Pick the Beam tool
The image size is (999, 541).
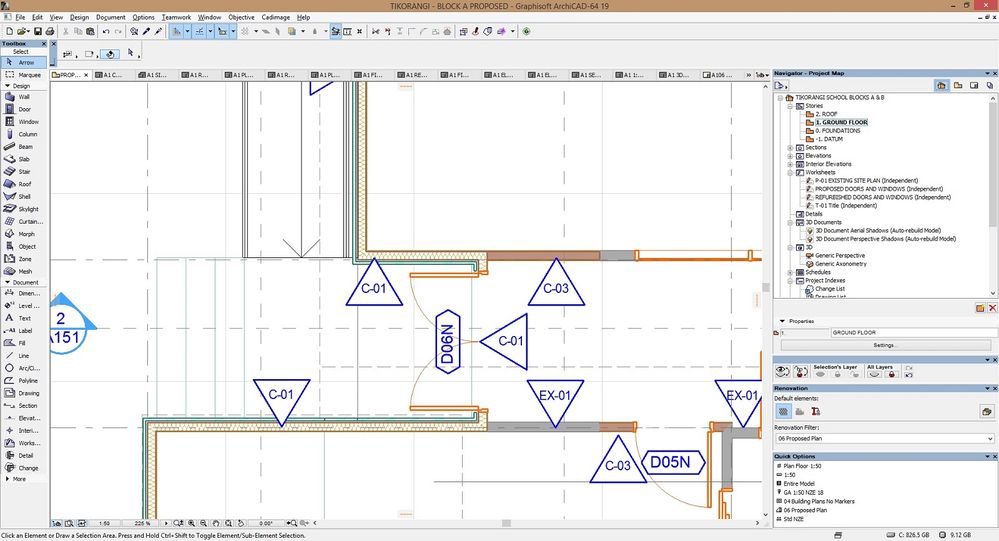(x=24, y=147)
